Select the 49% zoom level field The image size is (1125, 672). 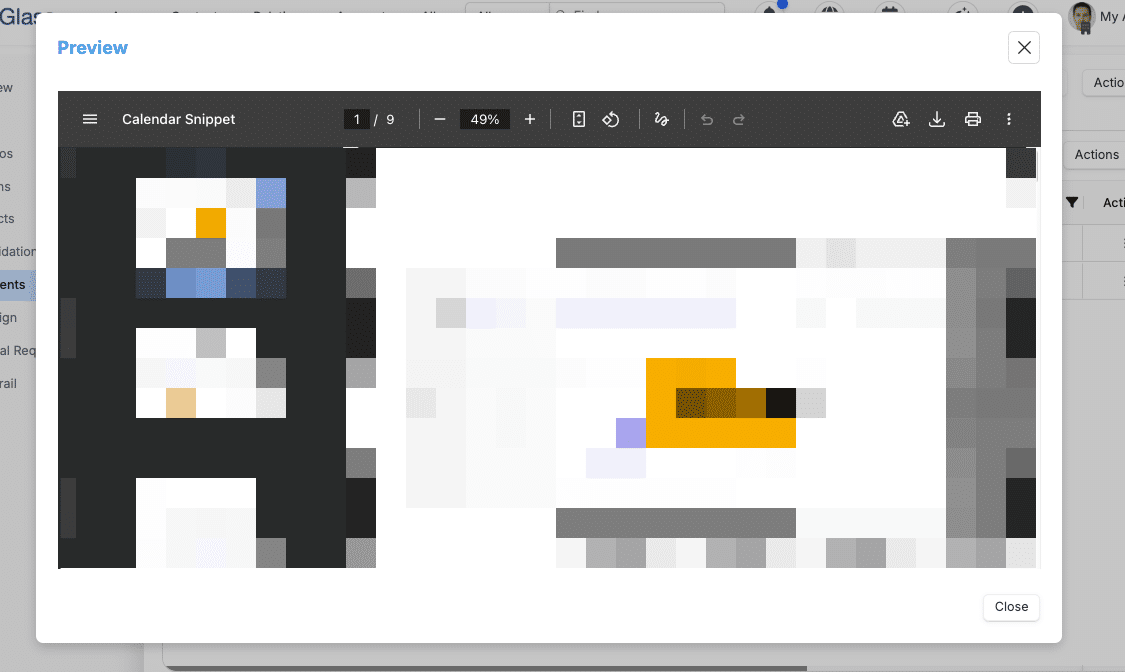(x=485, y=119)
